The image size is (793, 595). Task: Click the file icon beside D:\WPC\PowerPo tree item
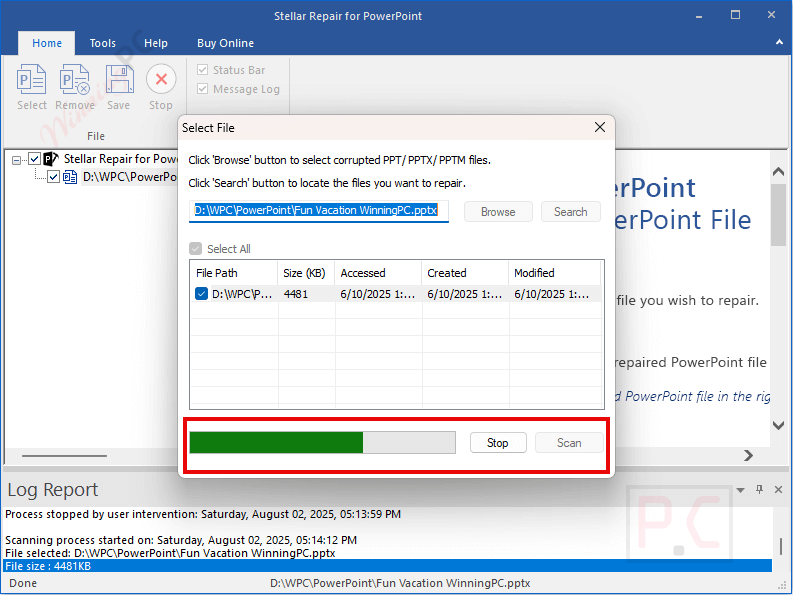click(70, 177)
